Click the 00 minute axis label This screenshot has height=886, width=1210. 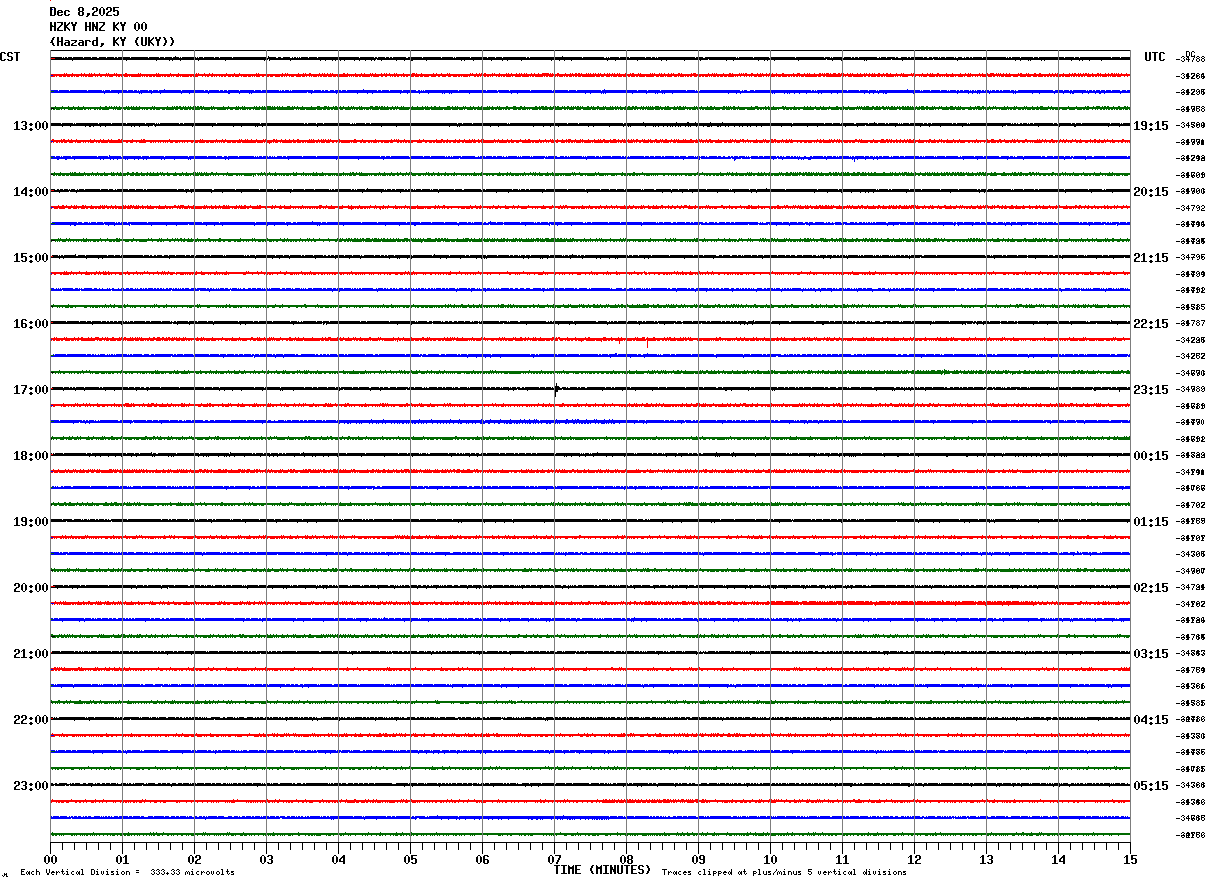point(50,859)
